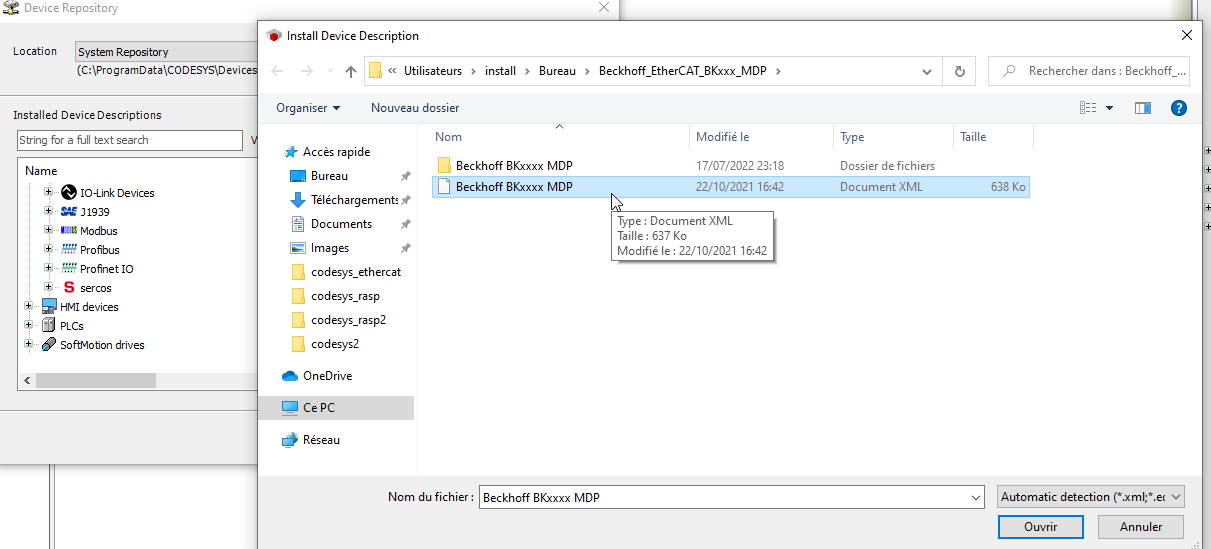
Task: Click the full text search field
Action: 130,140
